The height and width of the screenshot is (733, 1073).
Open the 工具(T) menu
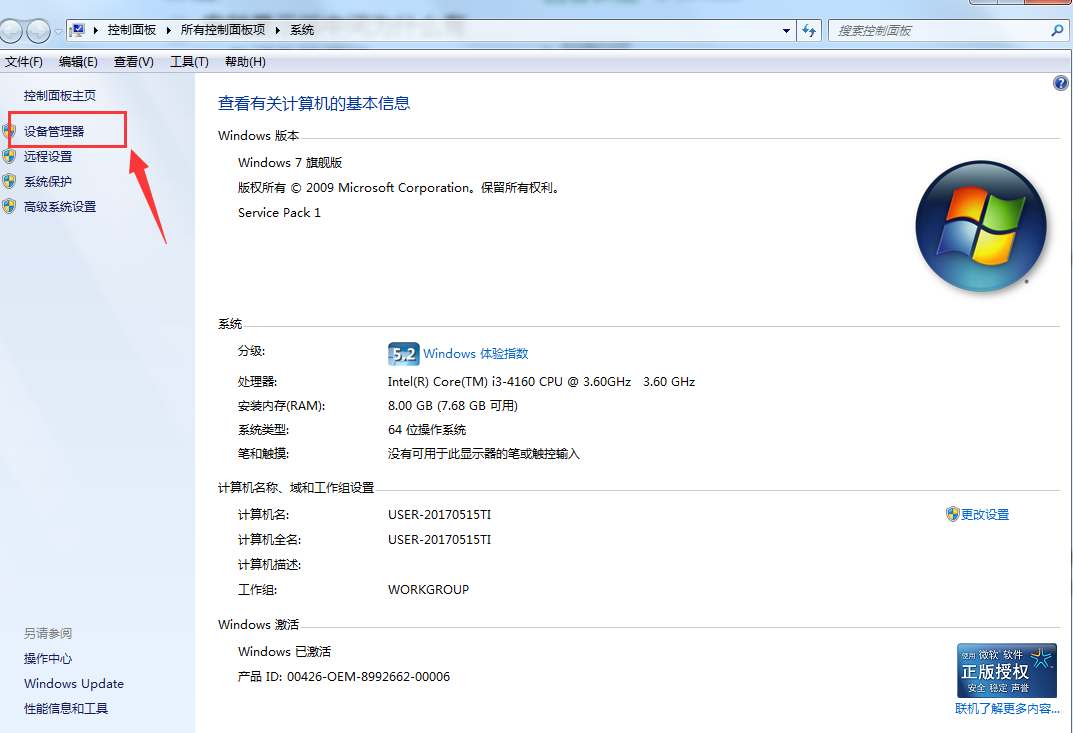click(189, 62)
